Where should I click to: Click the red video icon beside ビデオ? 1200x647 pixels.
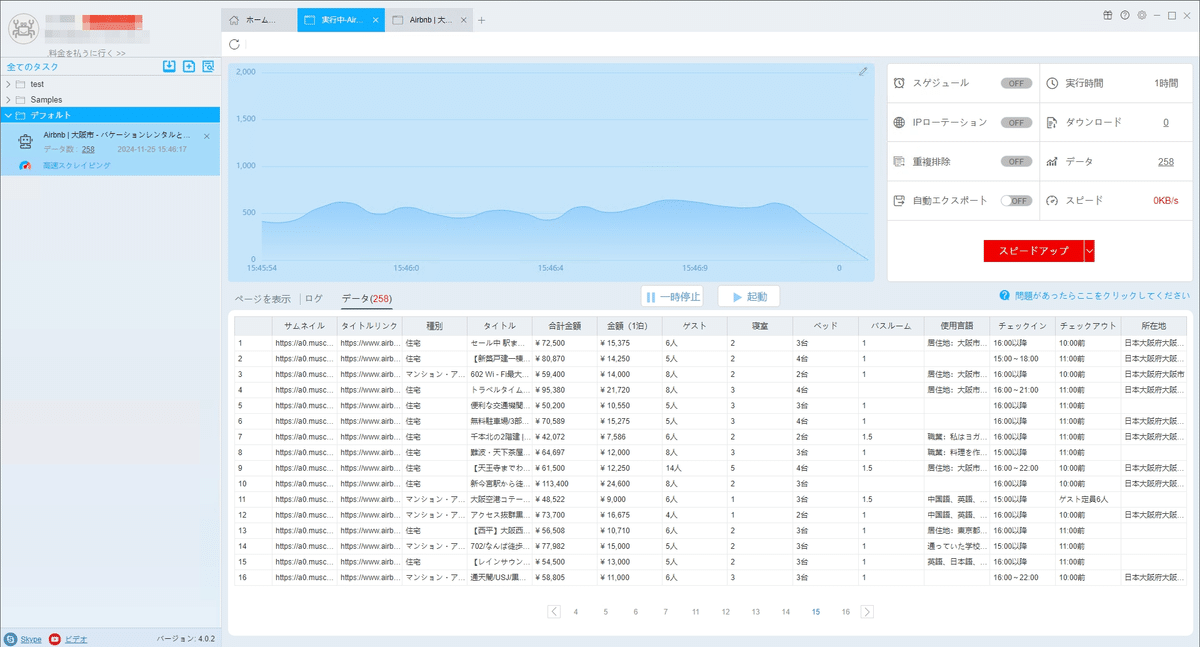pyautogui.click(x=54, y=638)
